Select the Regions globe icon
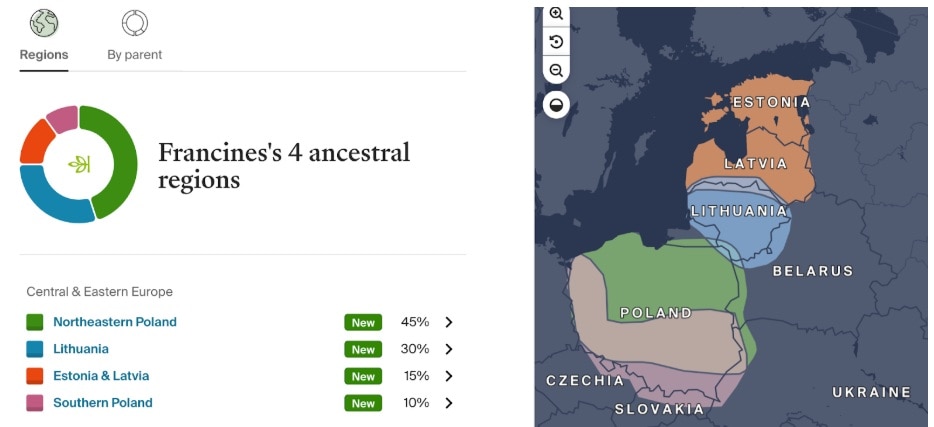 coord(44,23)
